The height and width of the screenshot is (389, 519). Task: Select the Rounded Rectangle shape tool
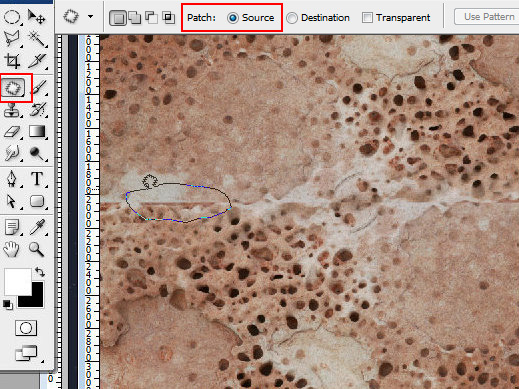tap(37, 201)
